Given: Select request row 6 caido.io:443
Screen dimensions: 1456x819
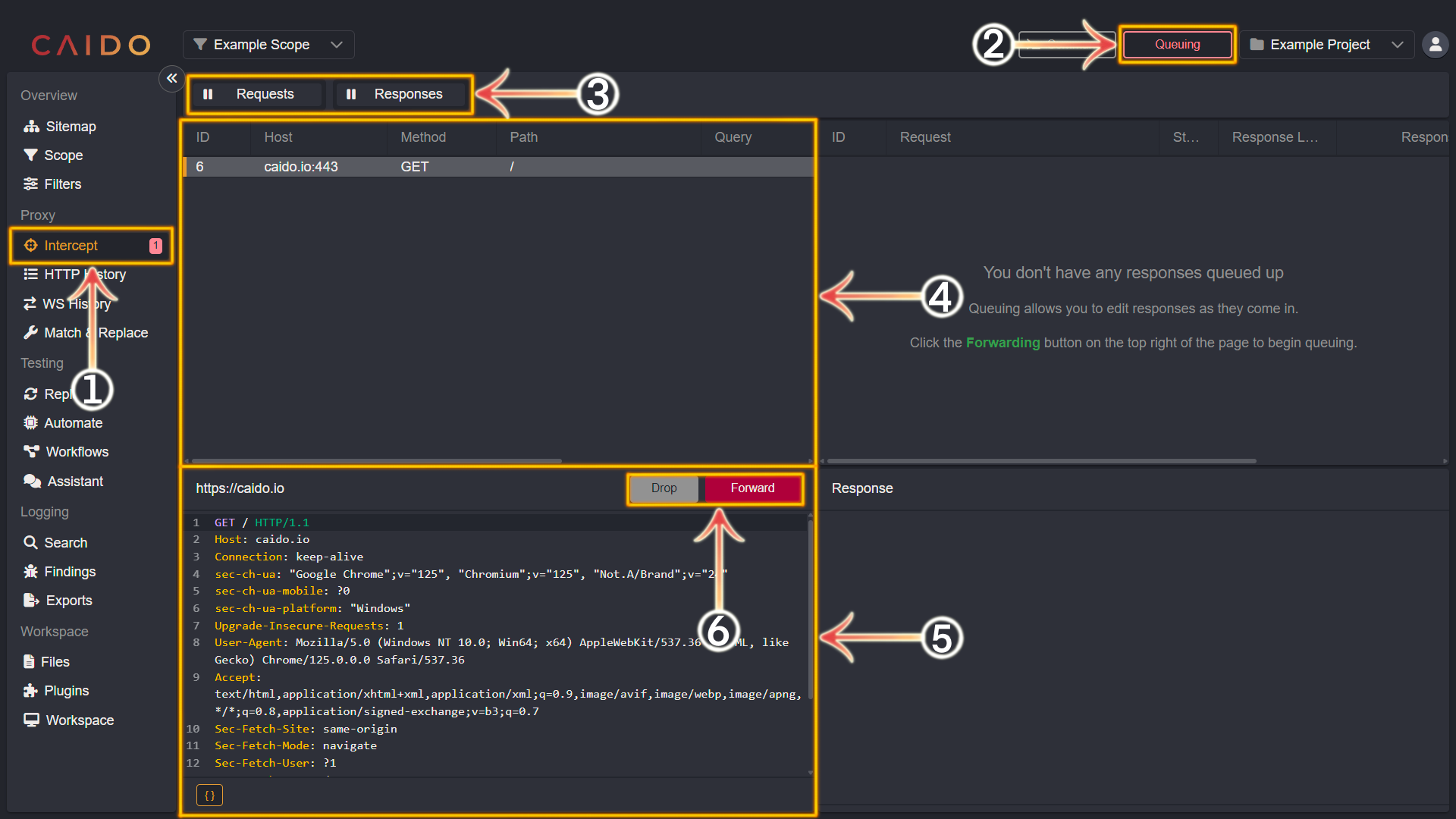Looking at the screenshot, I should point(499,167).
